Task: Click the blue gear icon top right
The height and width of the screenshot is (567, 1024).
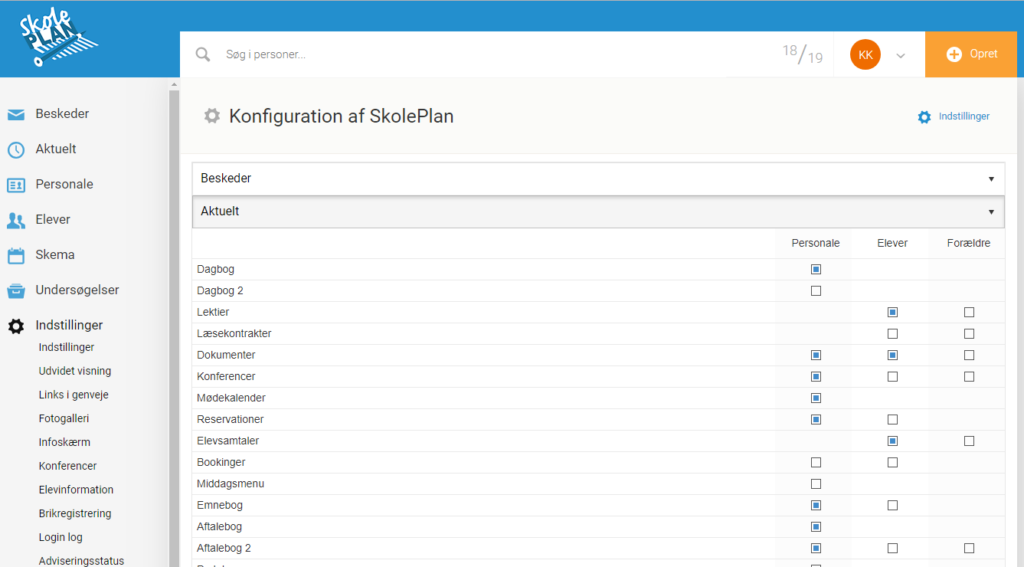Action: pyautogui.click(x=924, y=117)
